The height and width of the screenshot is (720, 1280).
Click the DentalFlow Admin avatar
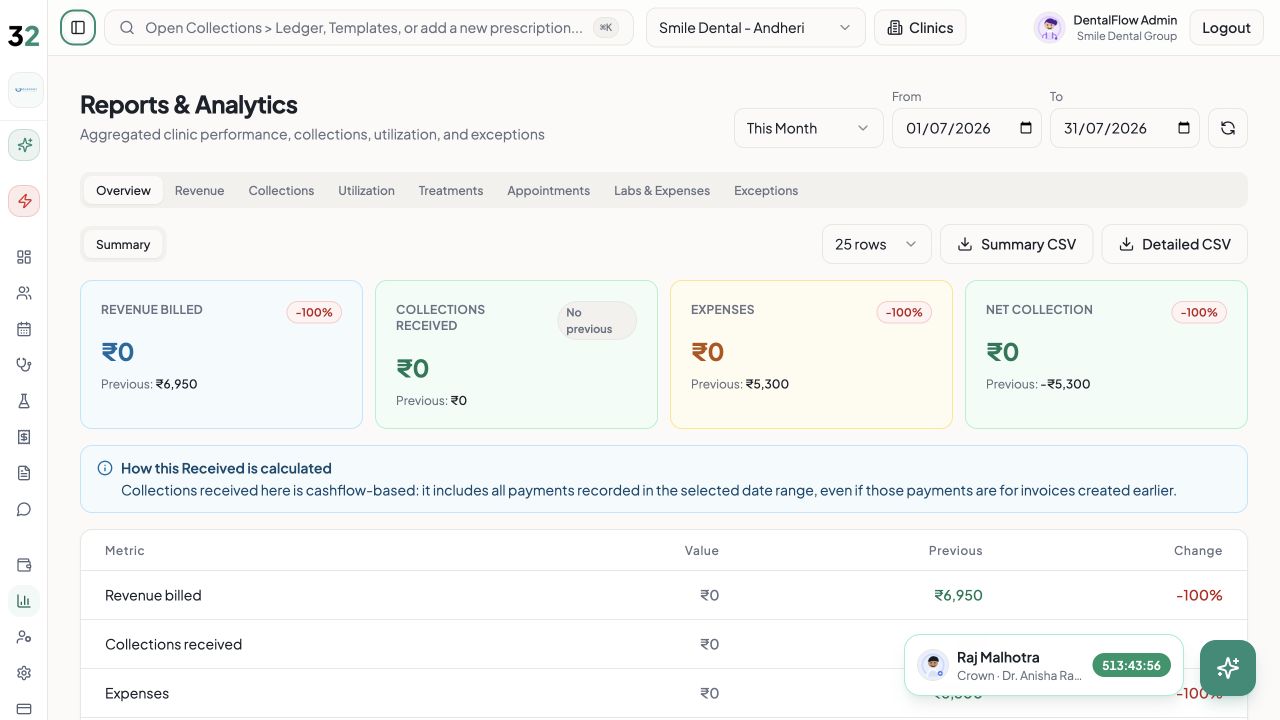tap(1049, 28)
